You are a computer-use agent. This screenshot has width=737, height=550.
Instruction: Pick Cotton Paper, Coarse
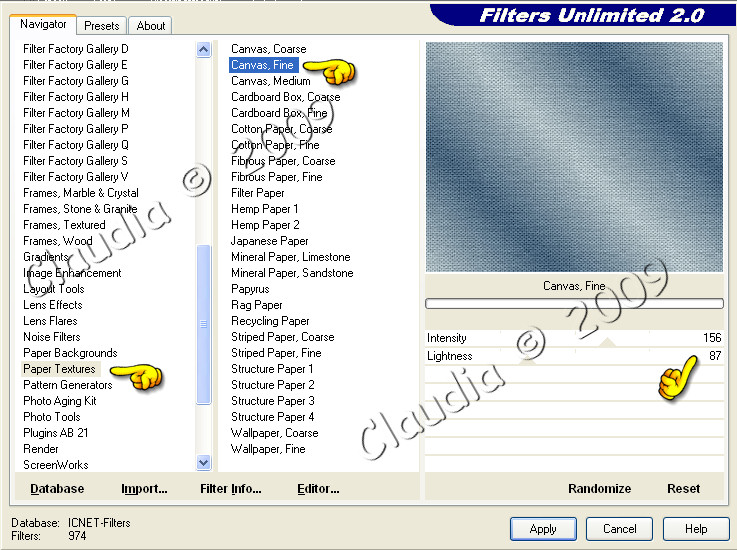coord(282,129)
